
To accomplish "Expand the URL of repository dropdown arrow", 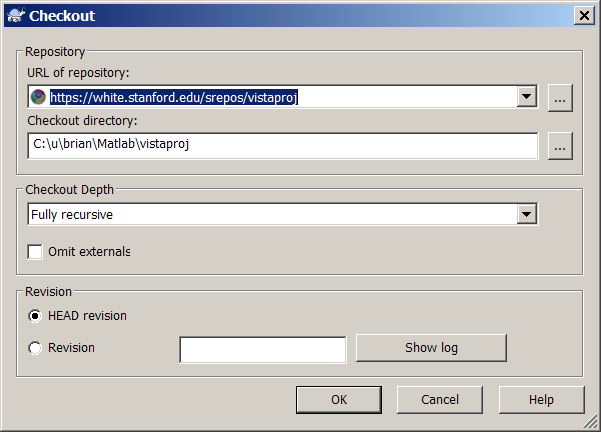I will tap(528, 97).
